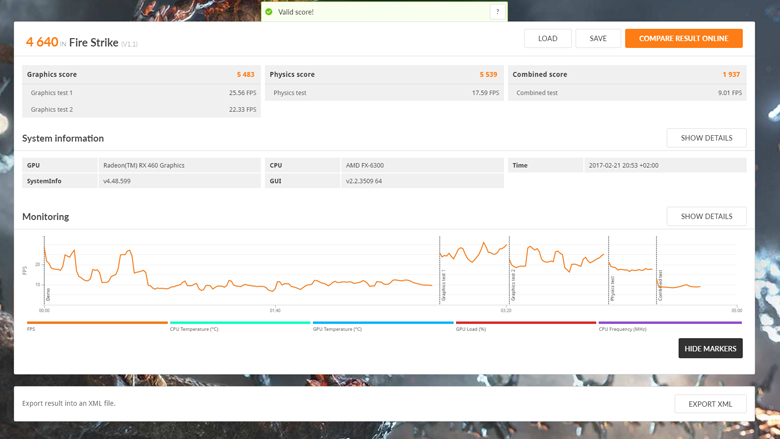Image resolution: width=780 pixels, height=439 pixels.
Task: Open the help question mark button
Action: (497, 12)
